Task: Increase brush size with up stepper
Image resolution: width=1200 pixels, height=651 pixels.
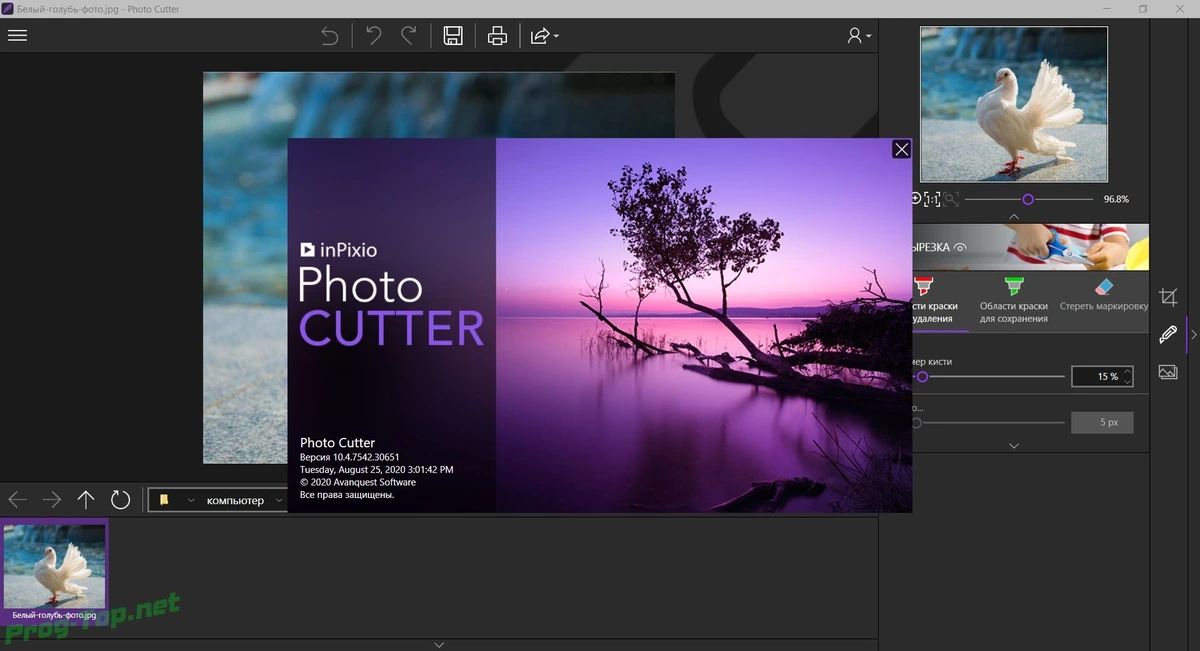Action: tap(1128, 372)
